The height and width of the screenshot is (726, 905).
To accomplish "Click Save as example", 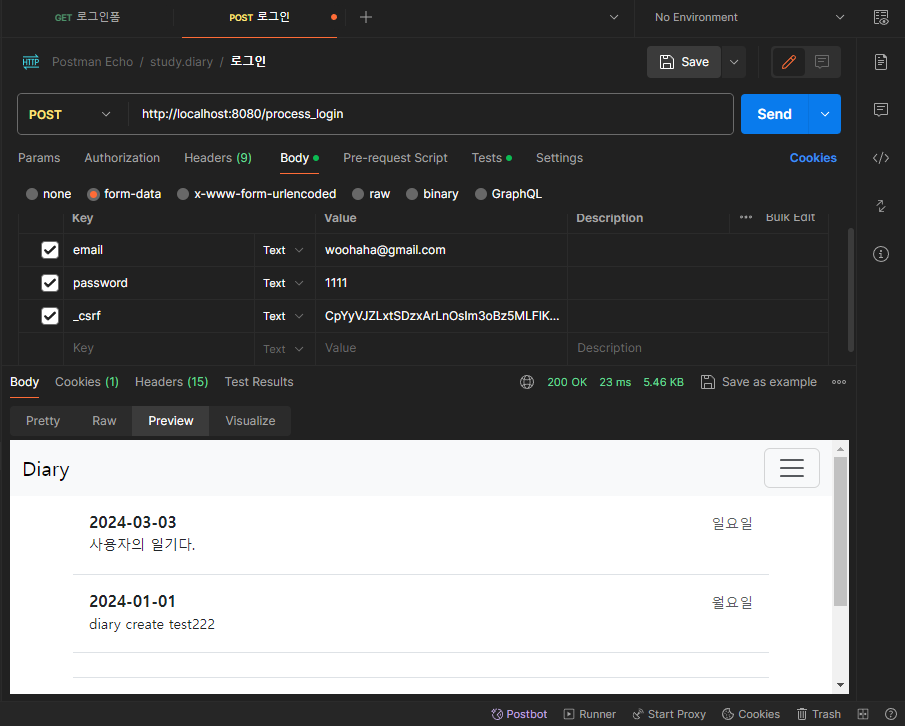I will [758, 382].
